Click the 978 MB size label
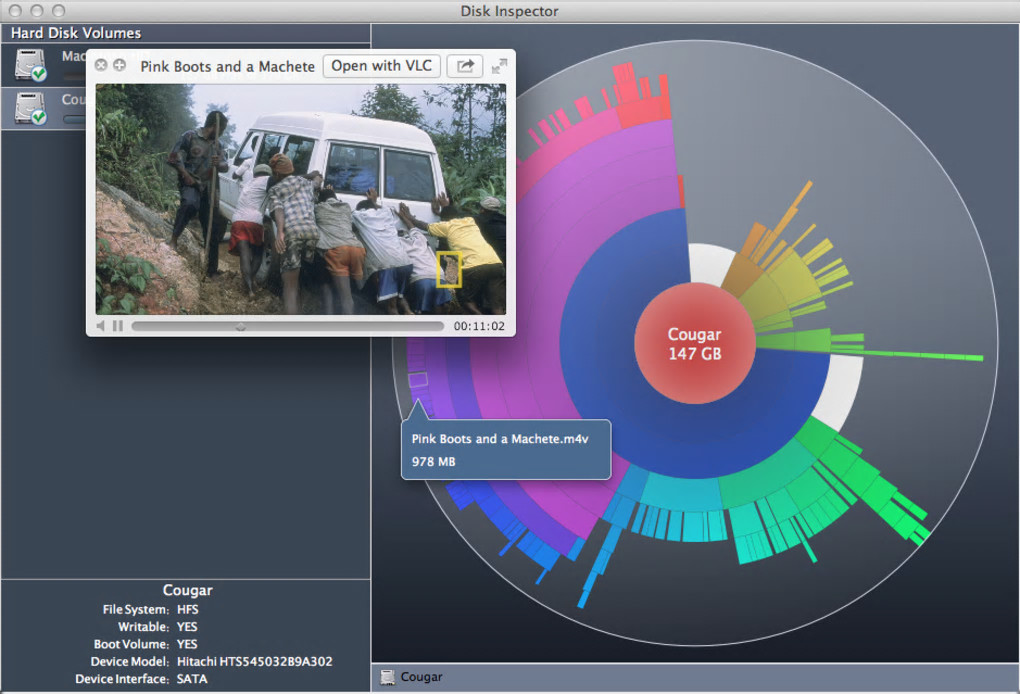 (x=433, y=462)
